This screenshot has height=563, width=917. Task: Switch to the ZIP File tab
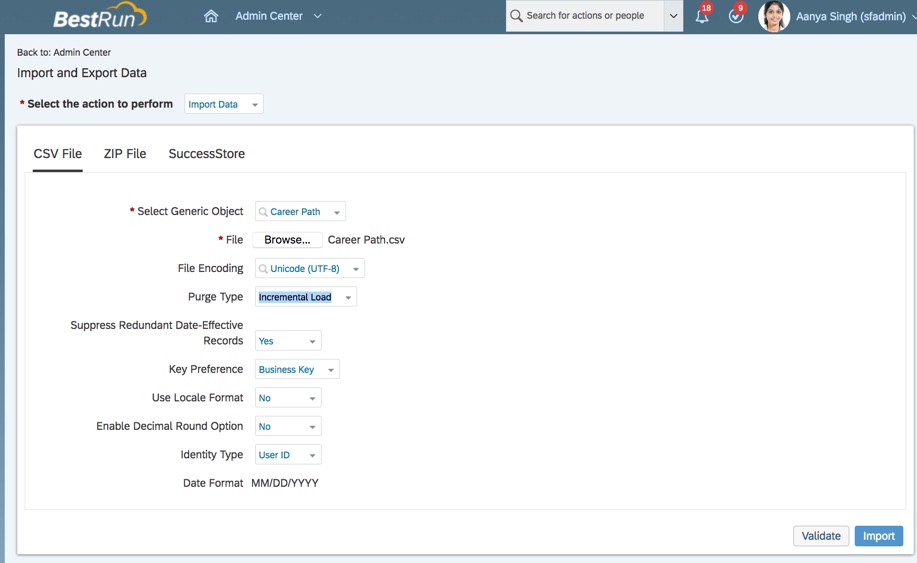pyautogui.click(x=125, y=154)
